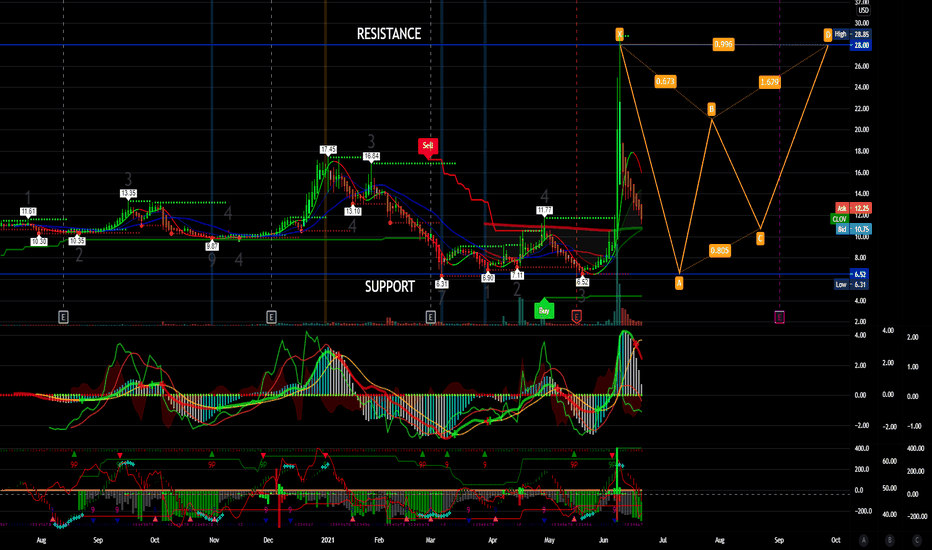The width and height of the screenshot is (932, 550).
Task: Click the High 28.85 axis label
Action: point(852,34)
